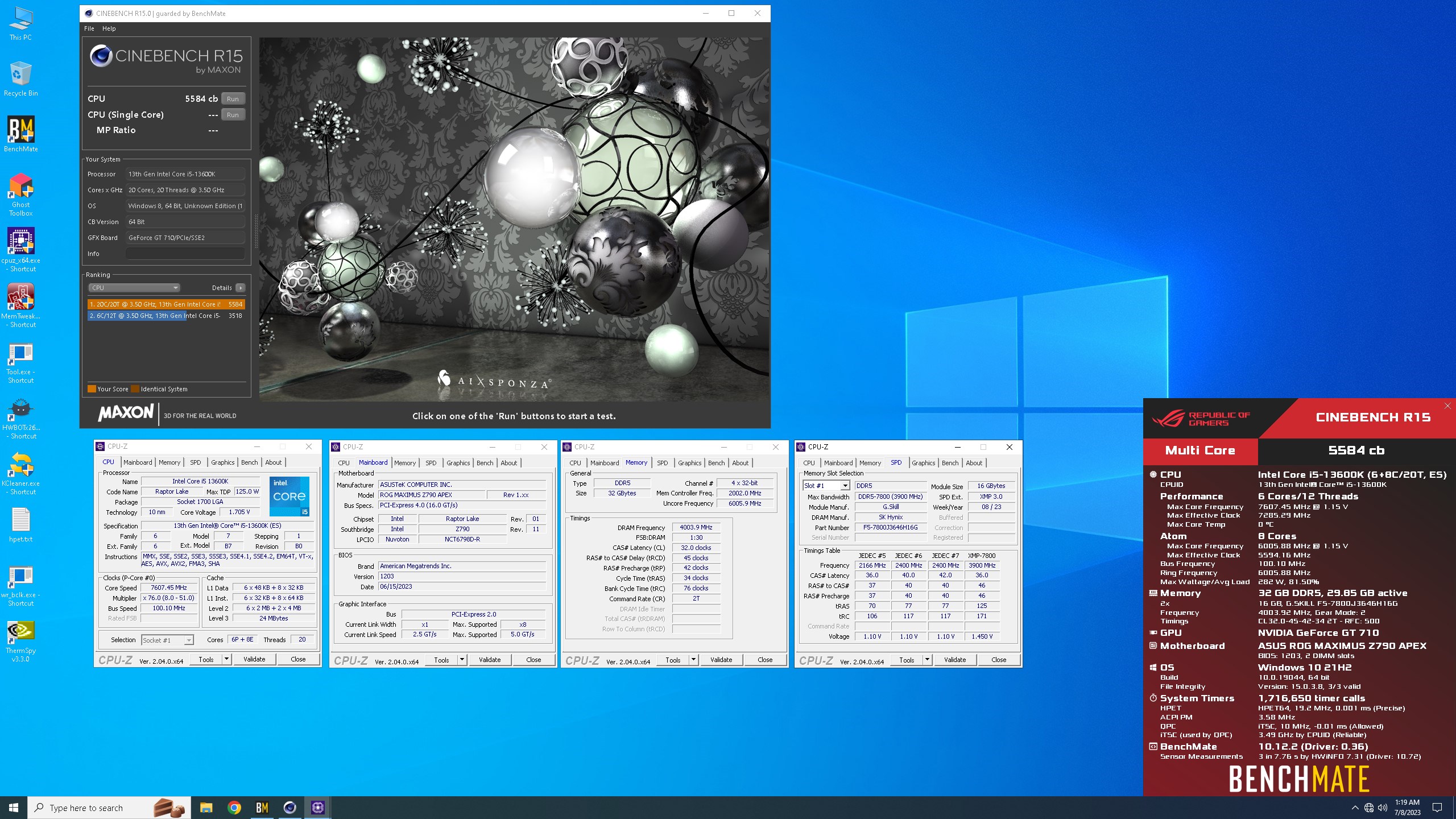Select the HWBOT shortcut desktop icon

pyautogui.click(x=20, y=417)
